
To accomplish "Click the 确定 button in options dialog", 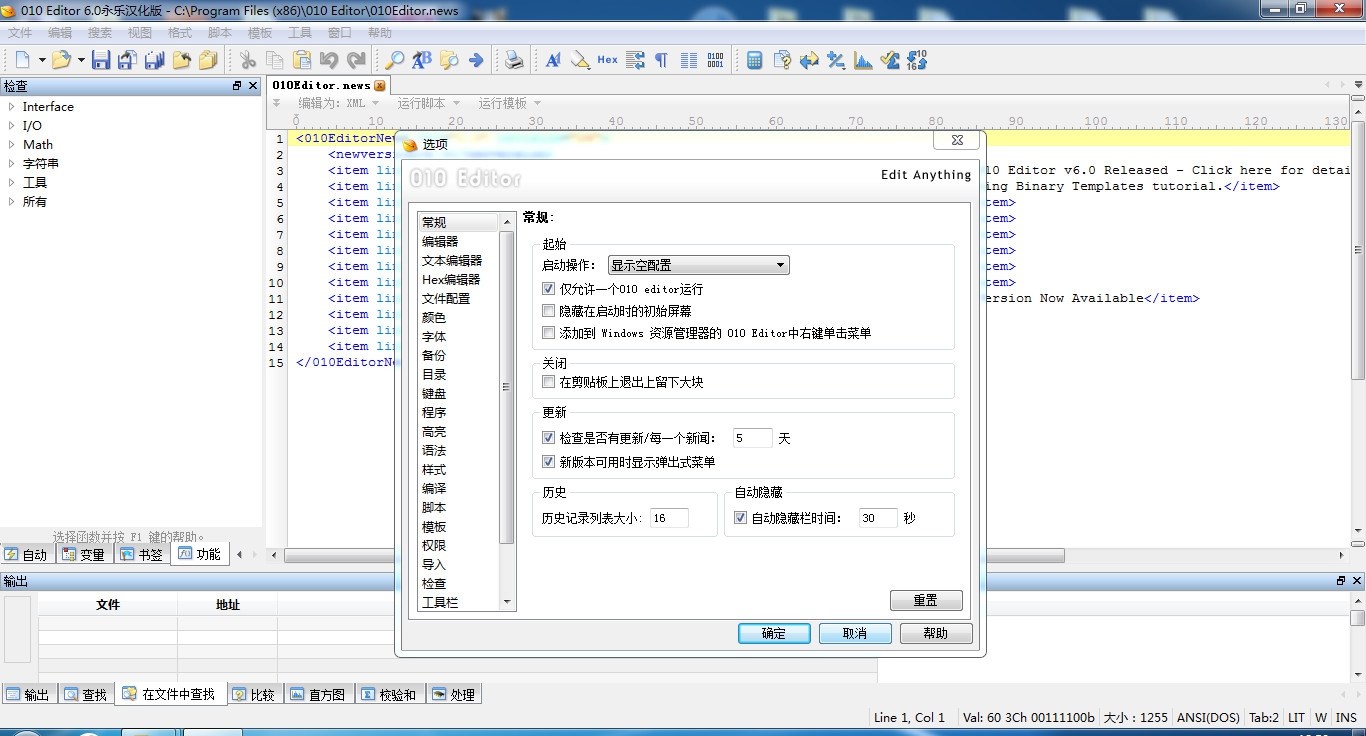I will (x=774, y=633).
